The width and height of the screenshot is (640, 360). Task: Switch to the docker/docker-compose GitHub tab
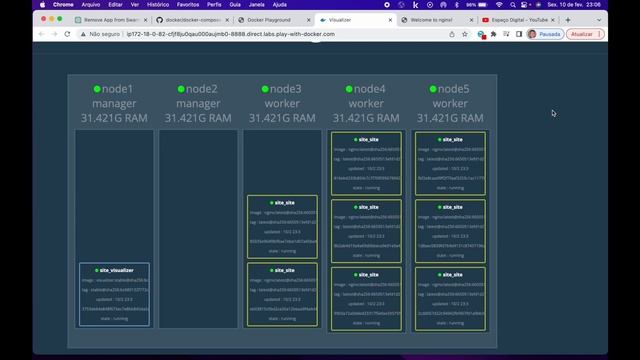pyautogui.click(x=193, y=20)
